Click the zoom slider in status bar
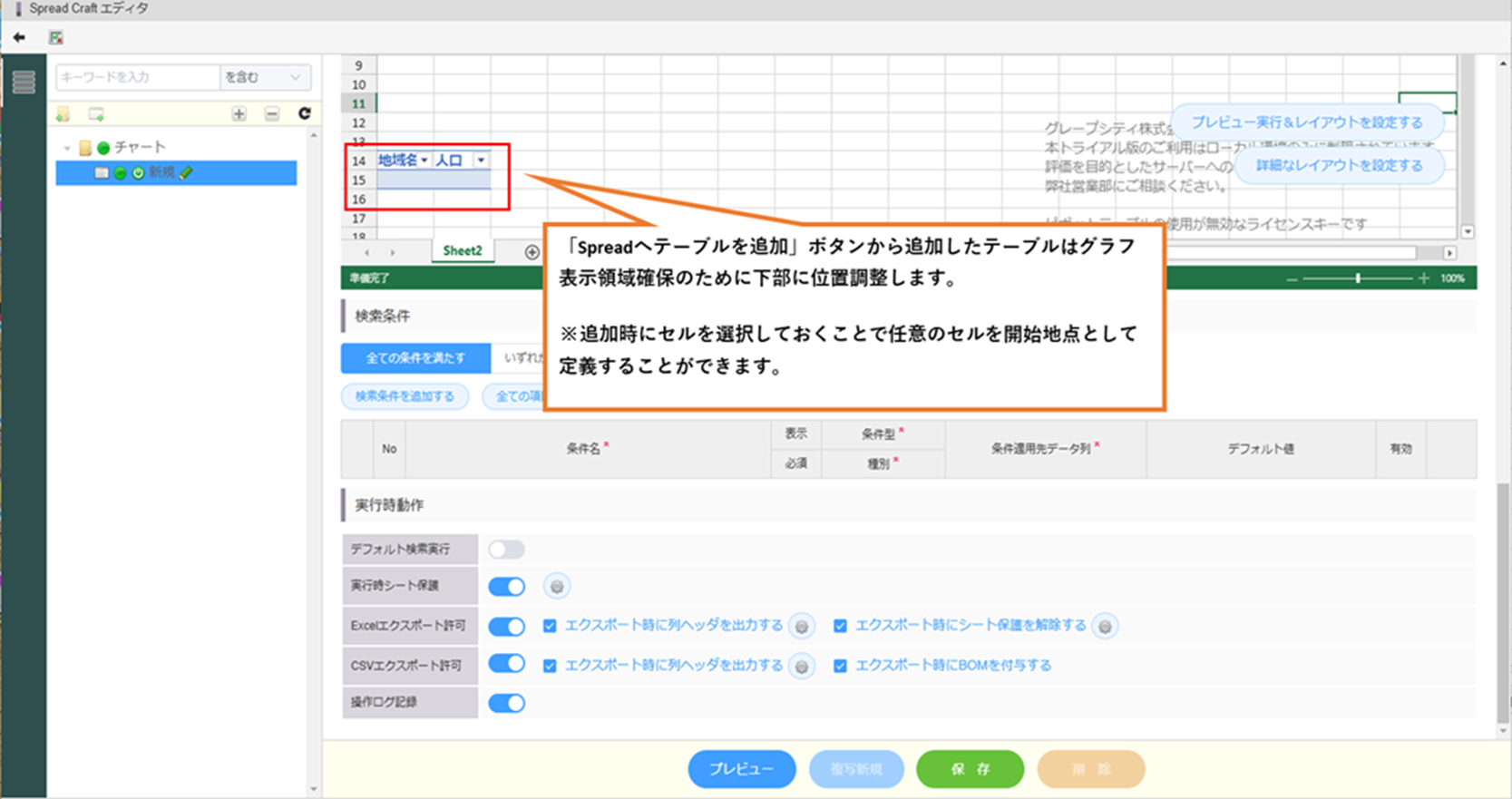 [1358, 278]
